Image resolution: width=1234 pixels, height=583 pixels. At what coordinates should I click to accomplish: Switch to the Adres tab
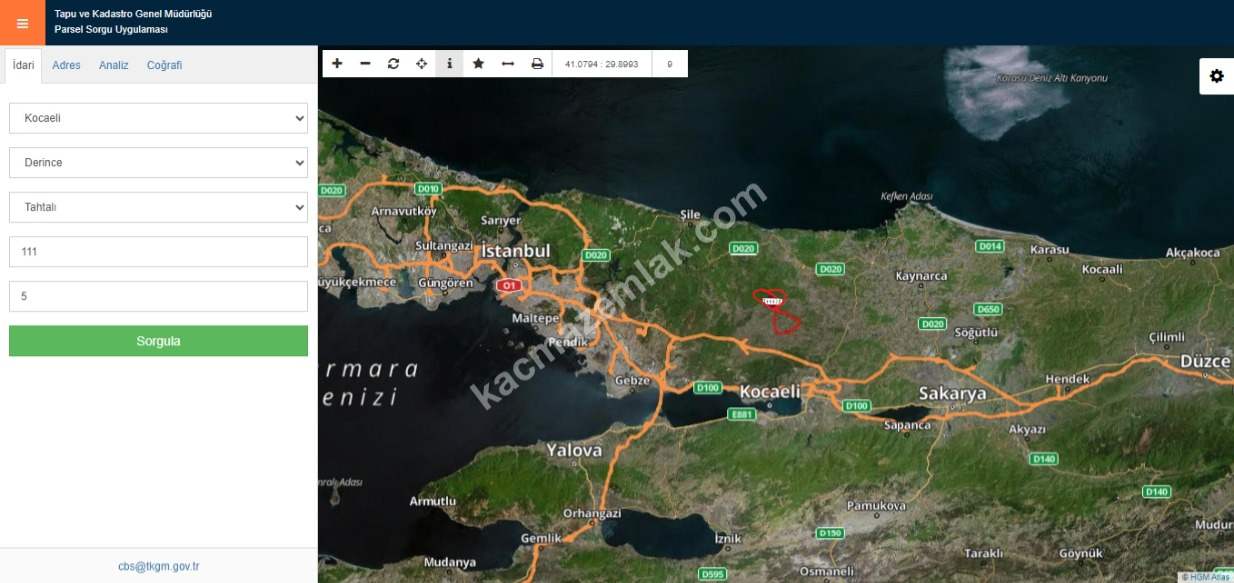pyautogui.click(x=66, y=65)
